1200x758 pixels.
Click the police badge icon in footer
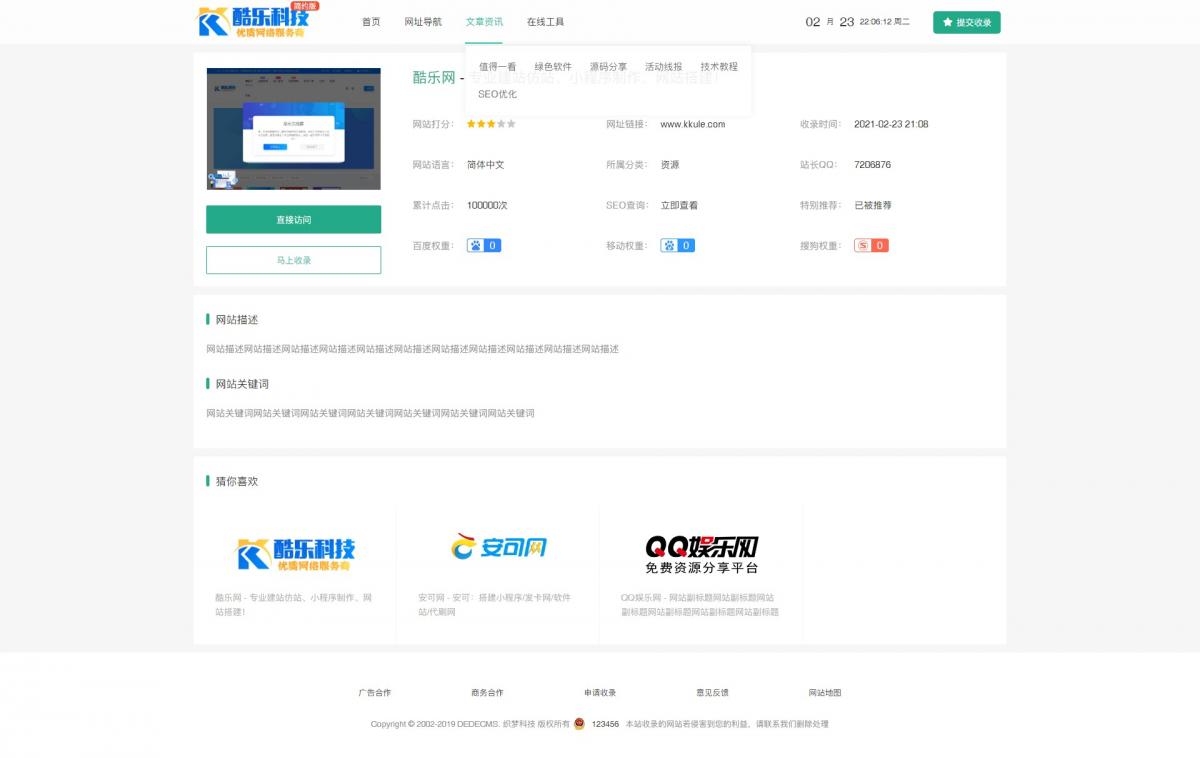click(x=579, y=724)
